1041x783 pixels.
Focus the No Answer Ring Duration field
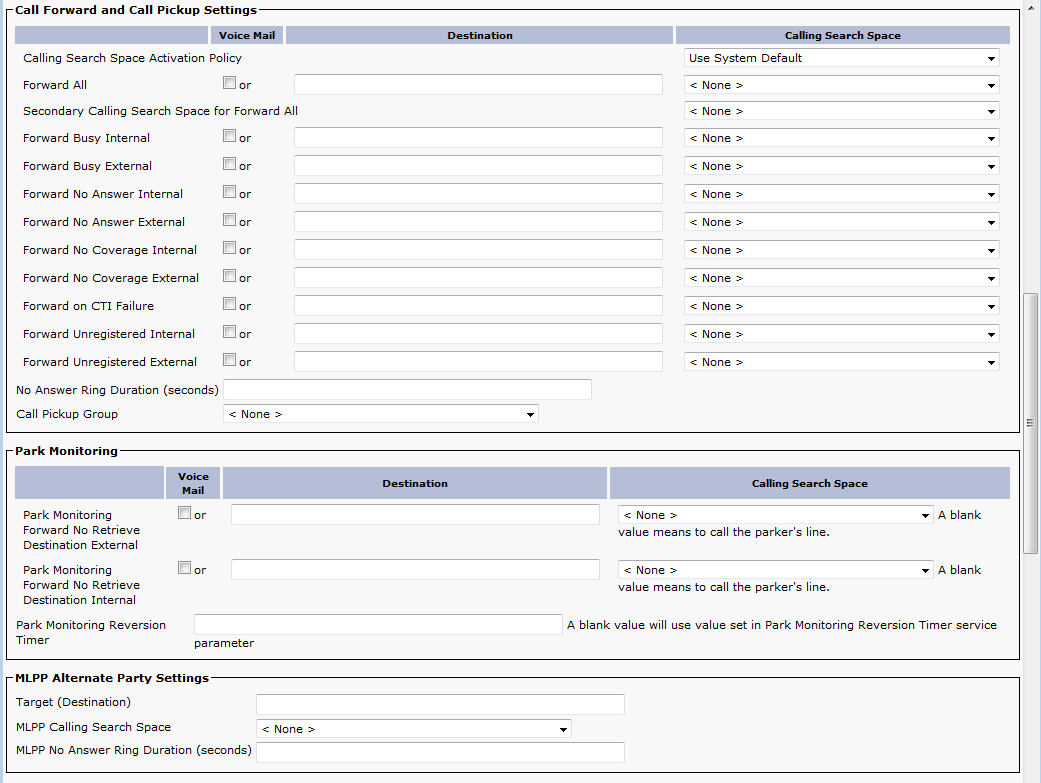pyautogui.click(x=407, y=390)
